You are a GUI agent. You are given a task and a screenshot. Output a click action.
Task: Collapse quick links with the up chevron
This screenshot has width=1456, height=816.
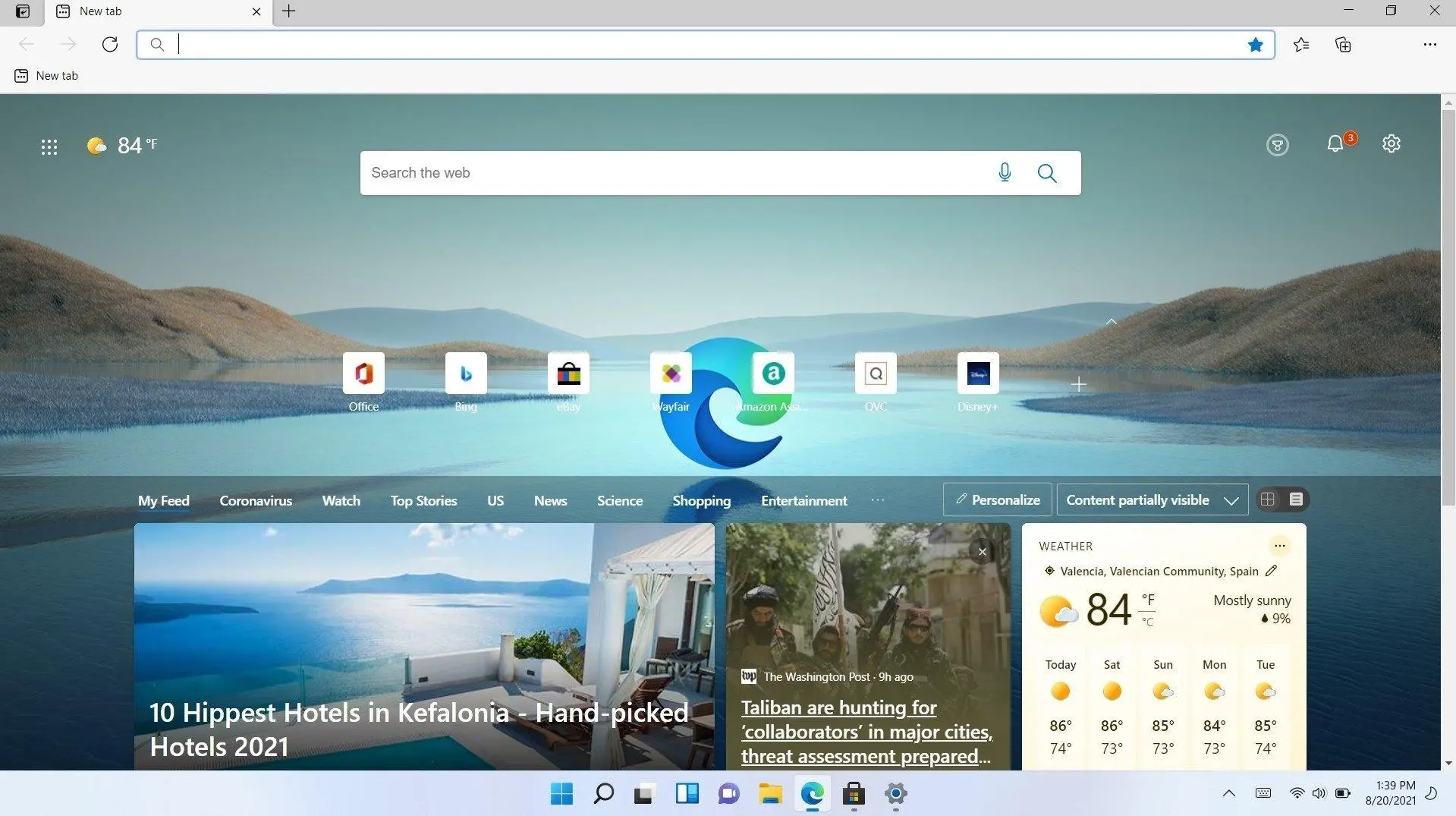click(1112, 322)
